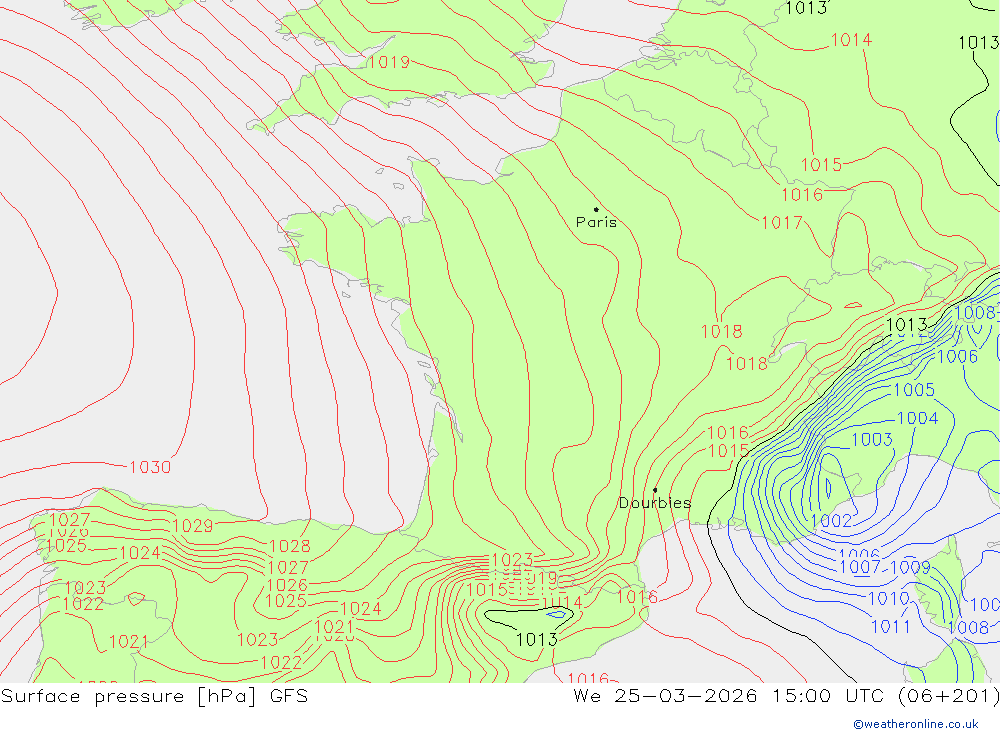
Task: Open the weatheronline.co.uk copyright link
Action: (916, 724)
